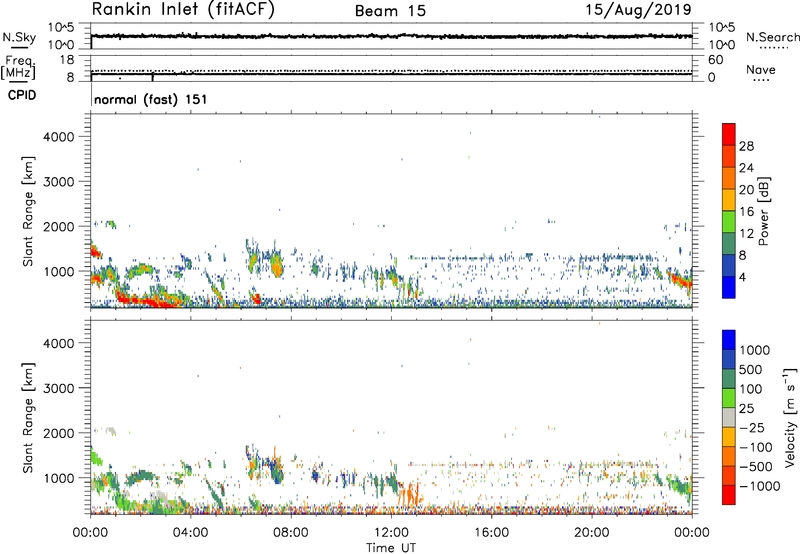Click the '20:00' time axis tick

tap(591, 533)
